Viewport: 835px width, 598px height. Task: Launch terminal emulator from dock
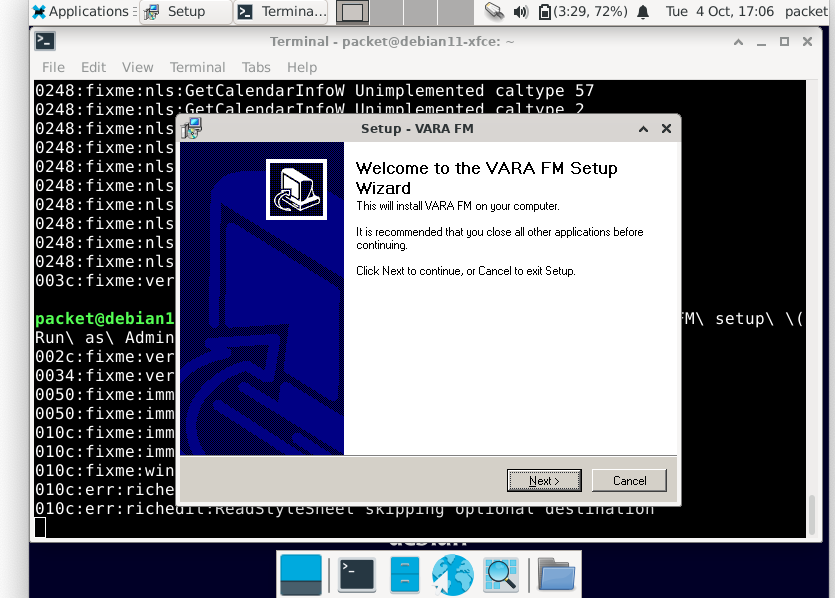click(x=357, y=575)
